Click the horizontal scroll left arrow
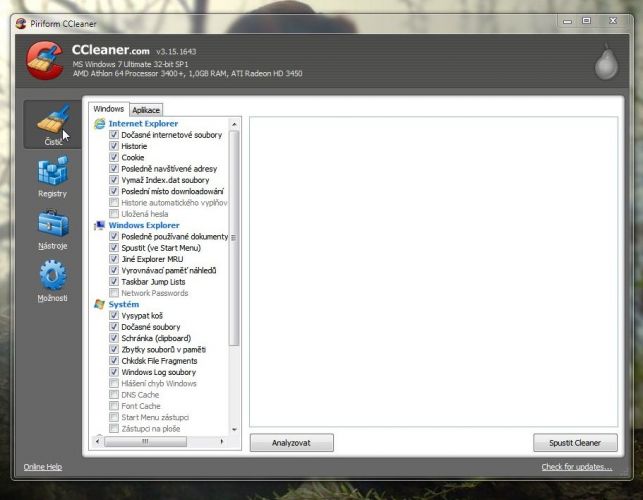The height and width of the screenshot is (500, 643). [x=97, y=441]
